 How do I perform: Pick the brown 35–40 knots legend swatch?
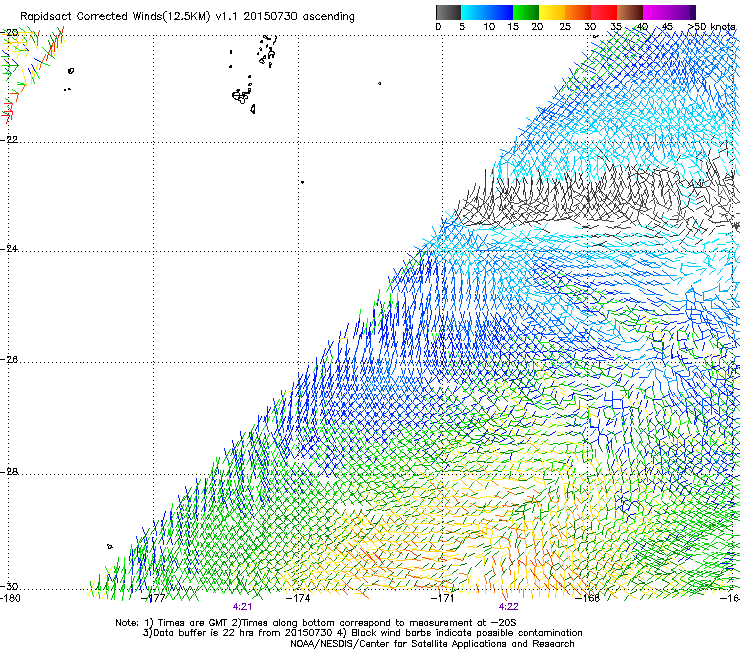pos(630,12)
